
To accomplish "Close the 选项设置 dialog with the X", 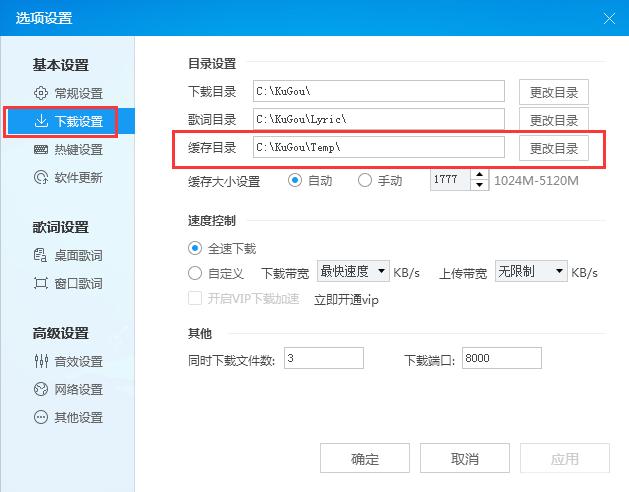I will click(x=609, y=18).
